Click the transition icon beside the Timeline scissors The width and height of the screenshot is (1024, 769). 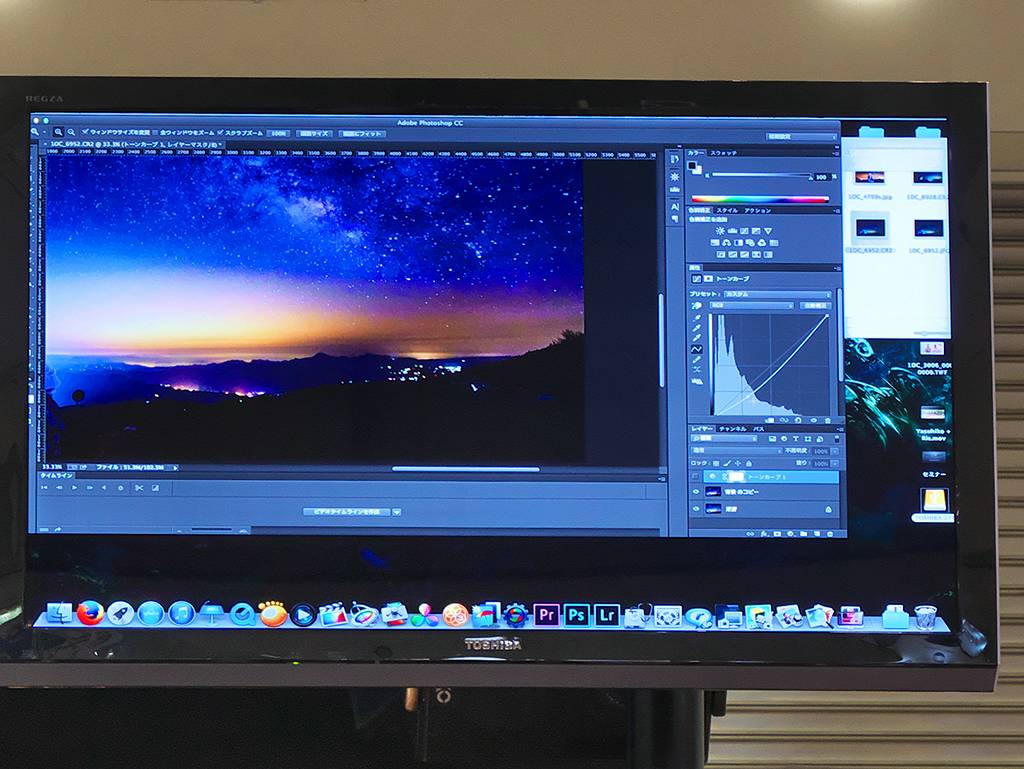point(155,488)
